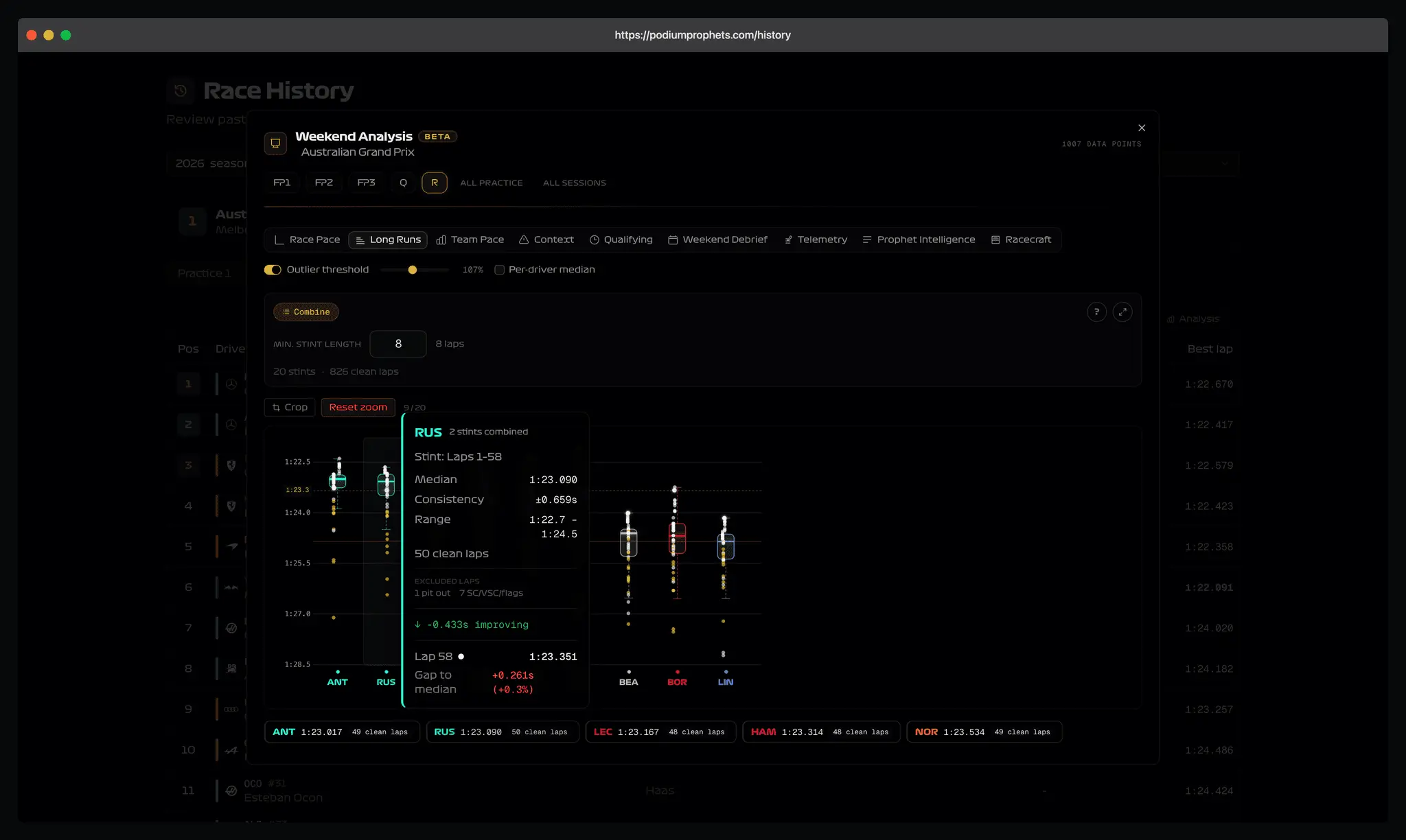Expand the chart to fullscreen
The image size is (1406, 840).
tap(1122, 312)
